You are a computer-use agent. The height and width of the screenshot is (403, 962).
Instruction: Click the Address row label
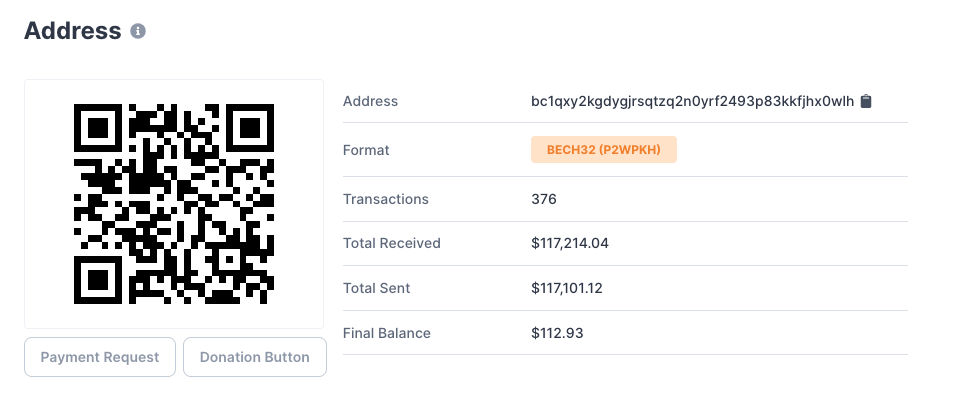tap(370, 101)
